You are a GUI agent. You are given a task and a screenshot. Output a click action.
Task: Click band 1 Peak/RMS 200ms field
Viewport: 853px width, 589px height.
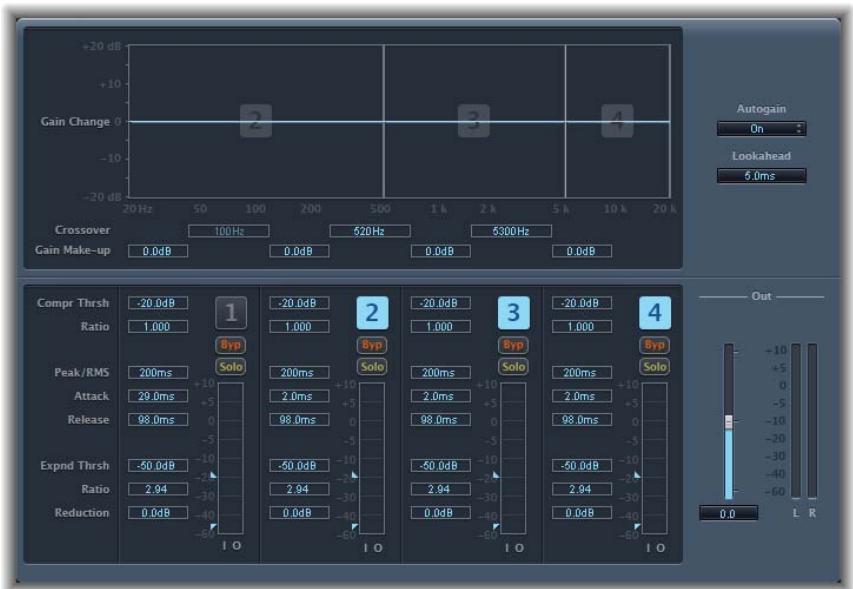pyautogui.click(x=158, y=373)
